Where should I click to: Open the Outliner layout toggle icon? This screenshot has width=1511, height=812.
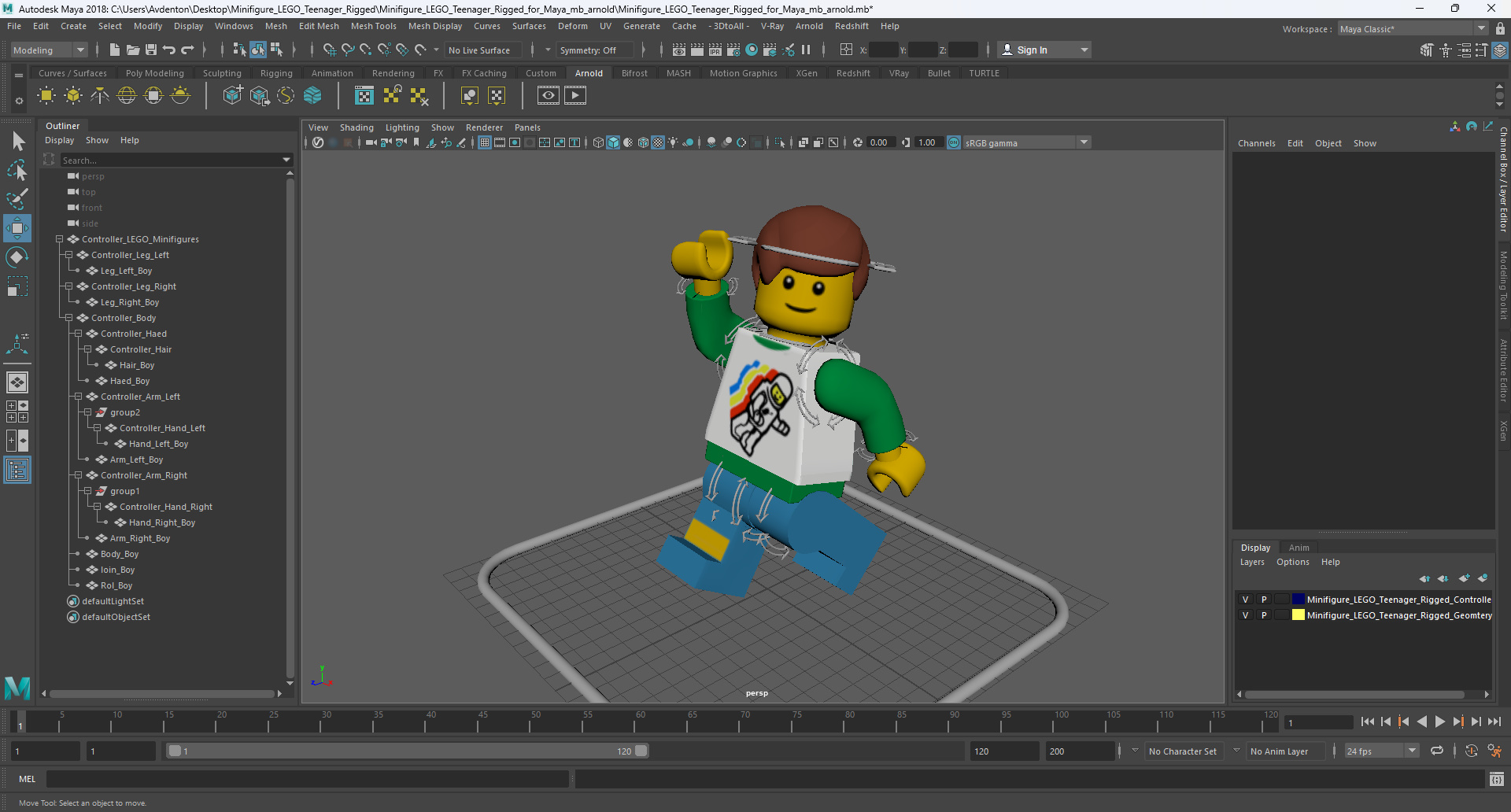(x=17, y=471)
